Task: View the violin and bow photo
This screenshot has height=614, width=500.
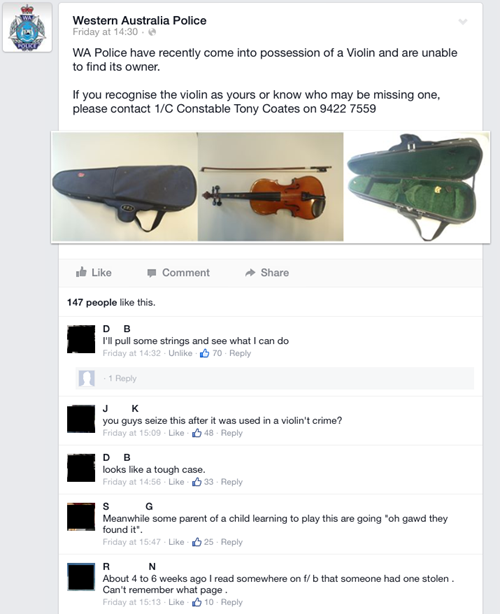Action: [x=271, y=187]
